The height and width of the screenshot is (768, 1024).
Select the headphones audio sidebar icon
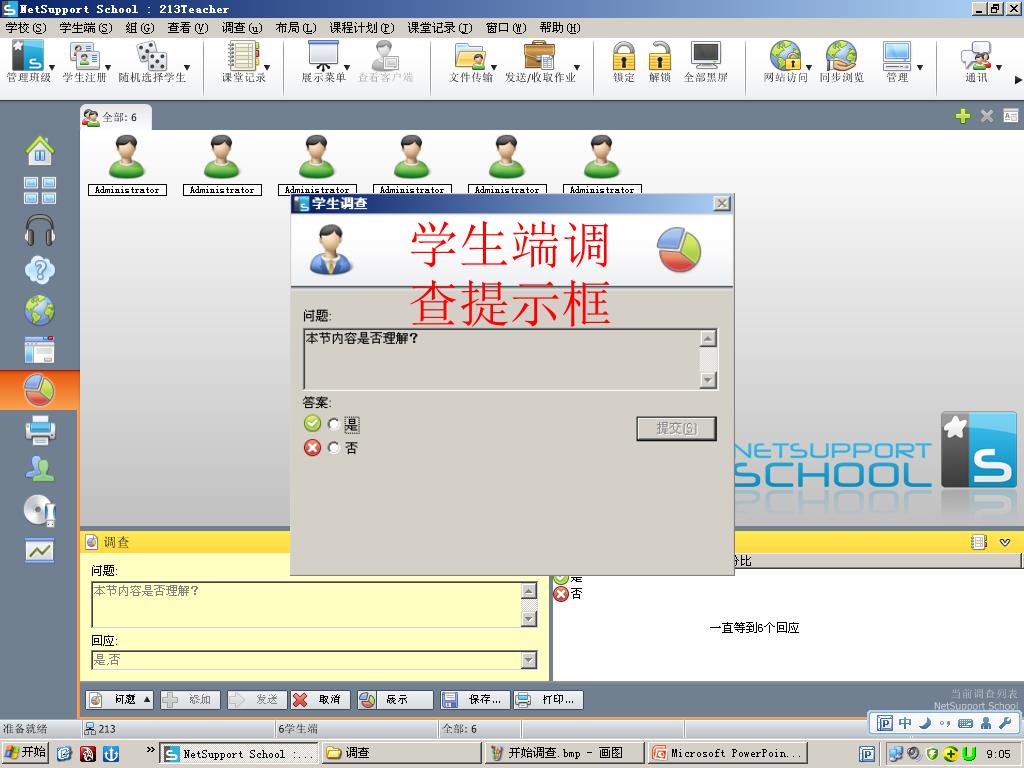click(40, 230)
